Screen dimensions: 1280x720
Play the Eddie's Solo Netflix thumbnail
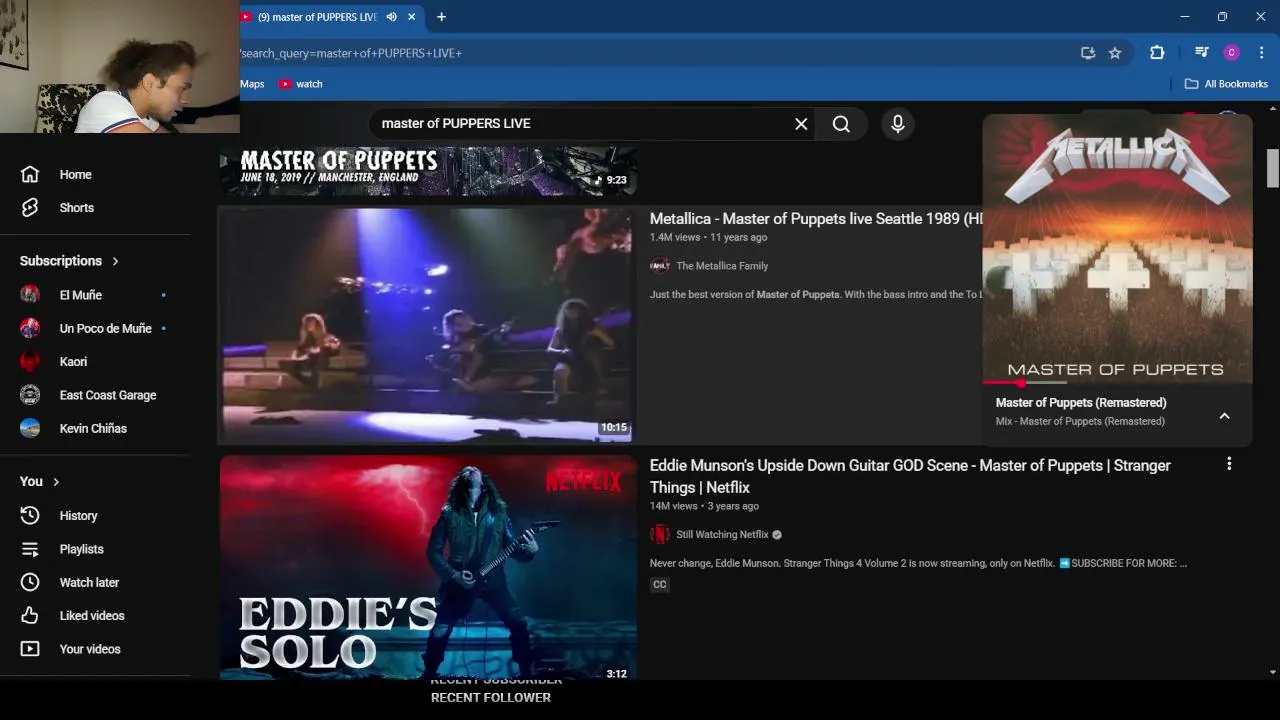point(428,568)
